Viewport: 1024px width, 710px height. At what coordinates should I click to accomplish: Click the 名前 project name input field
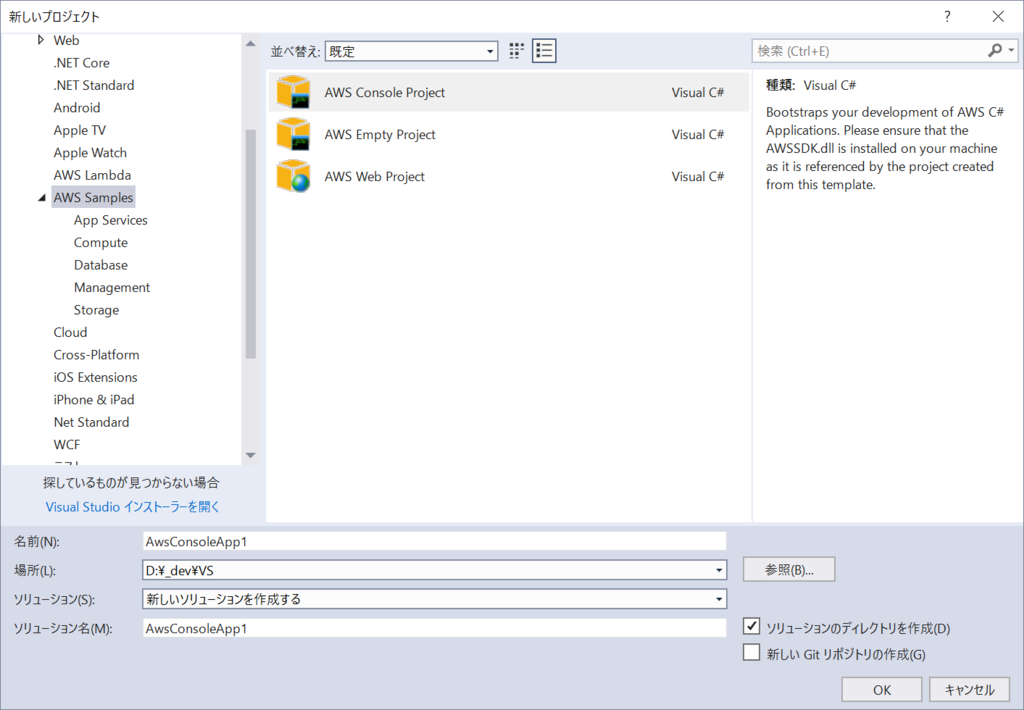(x=434, y=541)
